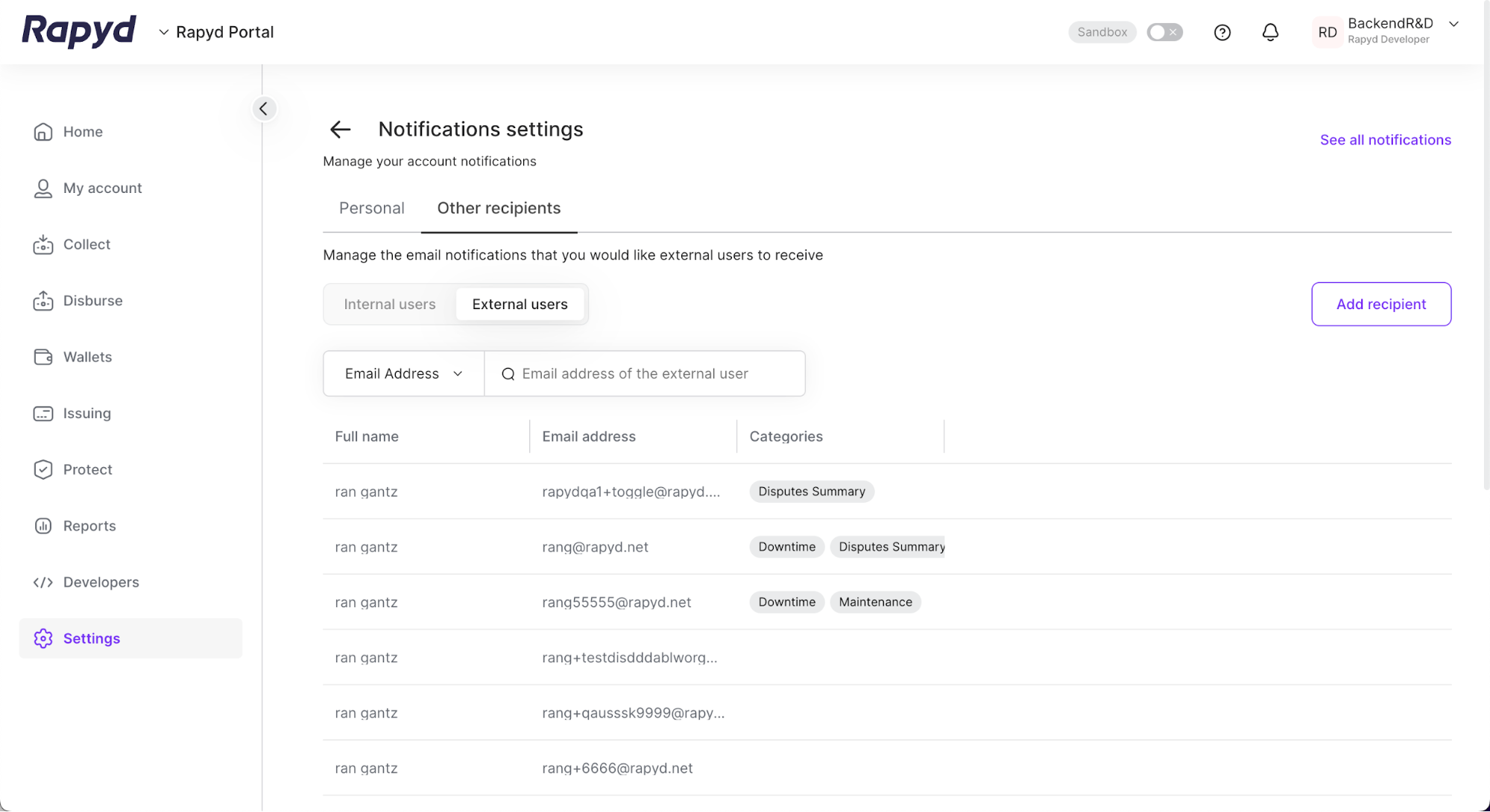
Task: Click the Settings gear icon in sidebar
Action: pos(40,637)
